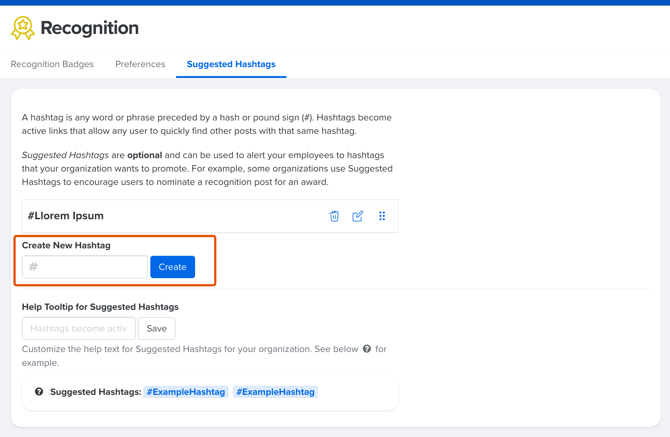The width and height of the screenshot is (670, 437).
Task: Open the Preferences tab
Action: [140, 64]
